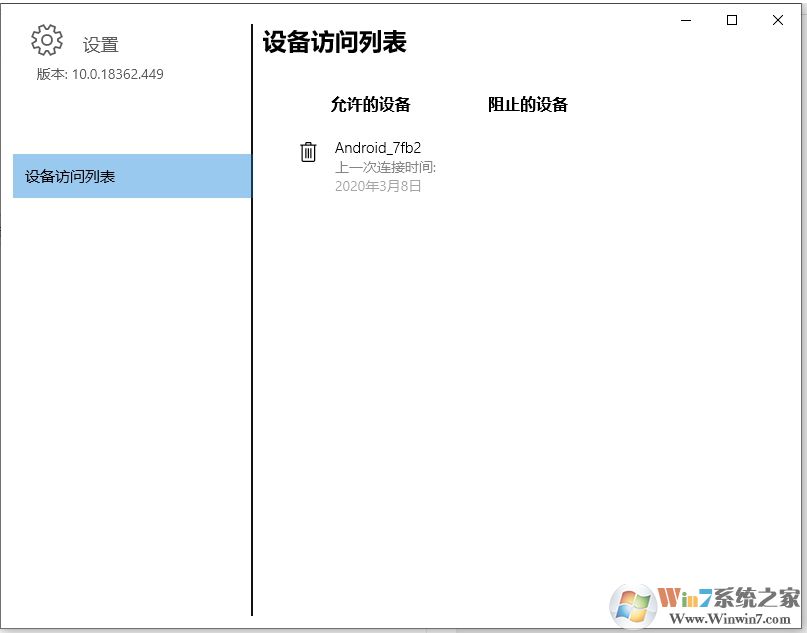Delete the Android_7fb2 device using trash icon

click(x=307, y=151)
